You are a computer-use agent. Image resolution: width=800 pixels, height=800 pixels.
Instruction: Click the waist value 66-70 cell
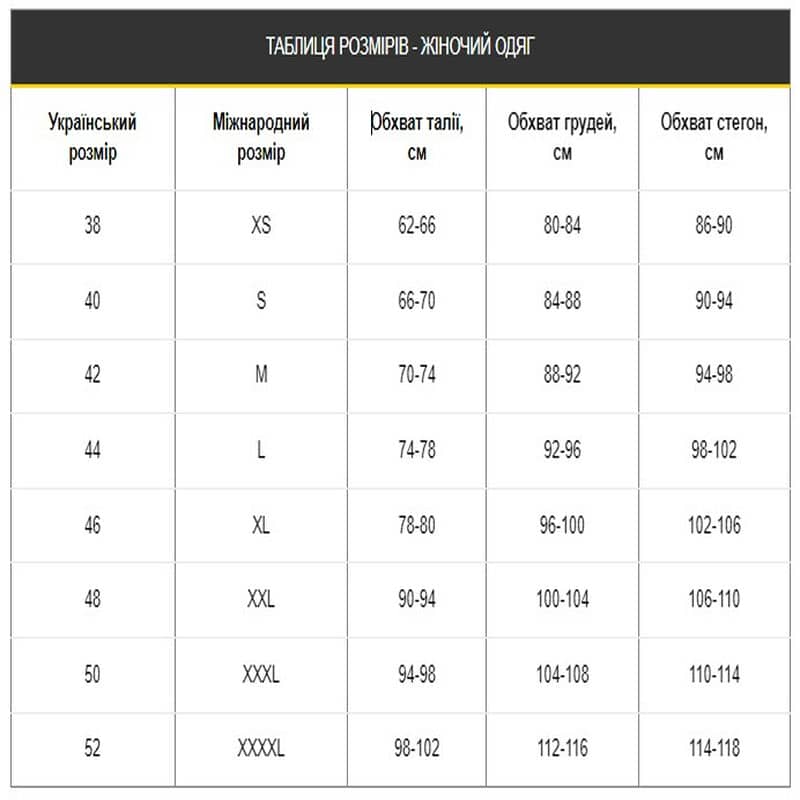click(417, 300)
